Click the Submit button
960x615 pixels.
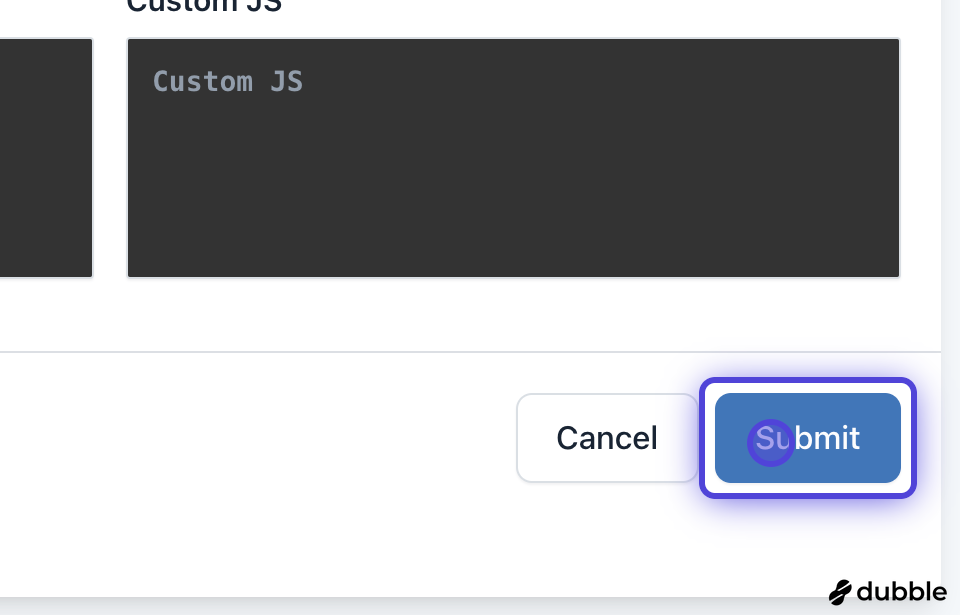[x=808, y=438]
